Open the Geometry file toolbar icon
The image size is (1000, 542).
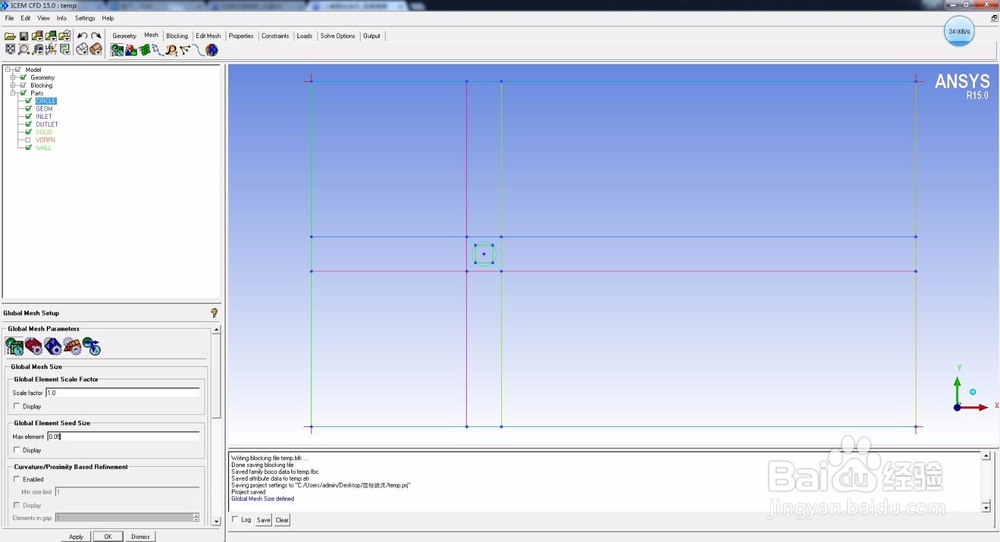click(37, 36)
